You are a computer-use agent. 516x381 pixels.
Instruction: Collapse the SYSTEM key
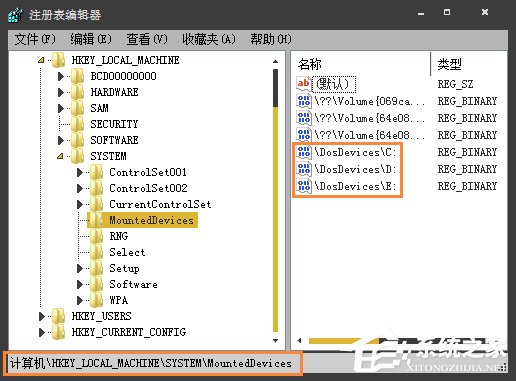point(60,156)
